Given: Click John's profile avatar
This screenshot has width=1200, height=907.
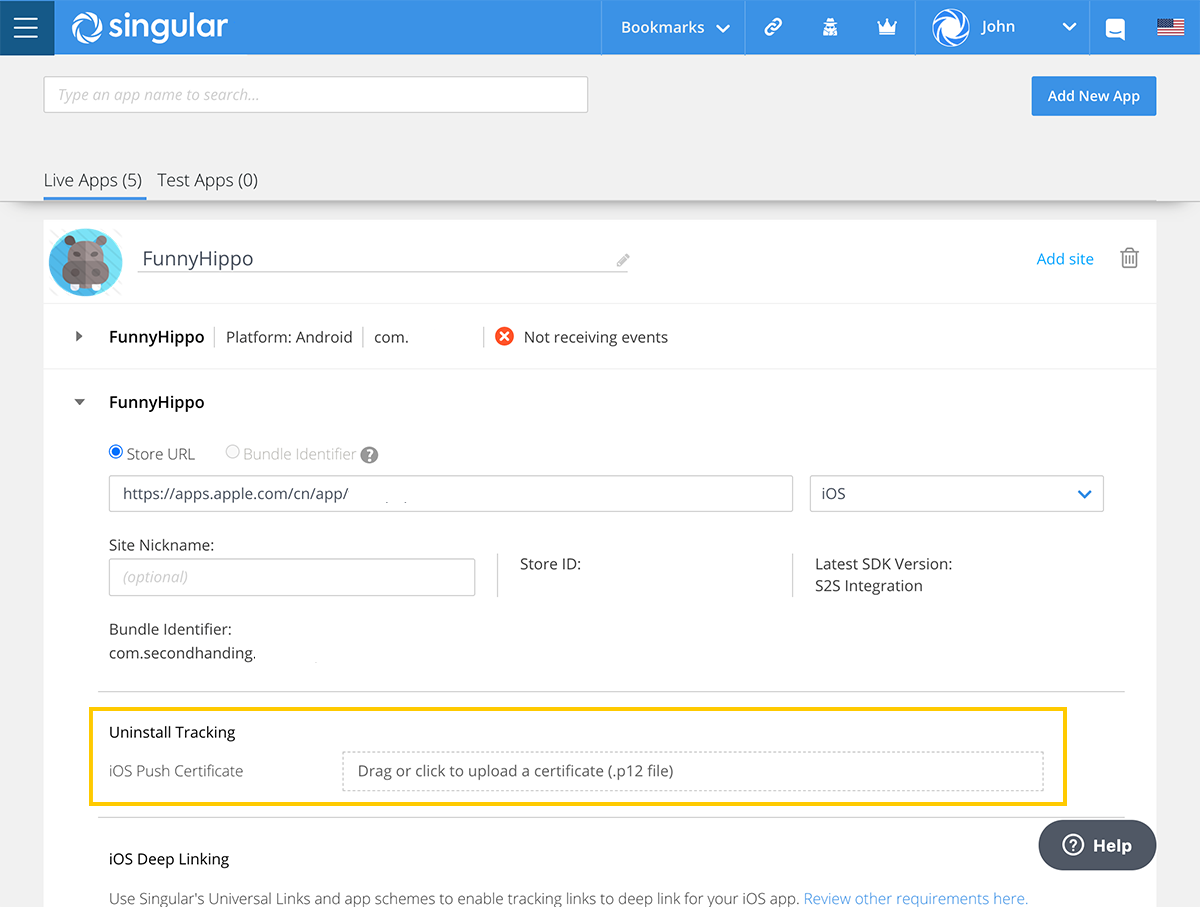Looking at the screenshot, I should (951, 27).
